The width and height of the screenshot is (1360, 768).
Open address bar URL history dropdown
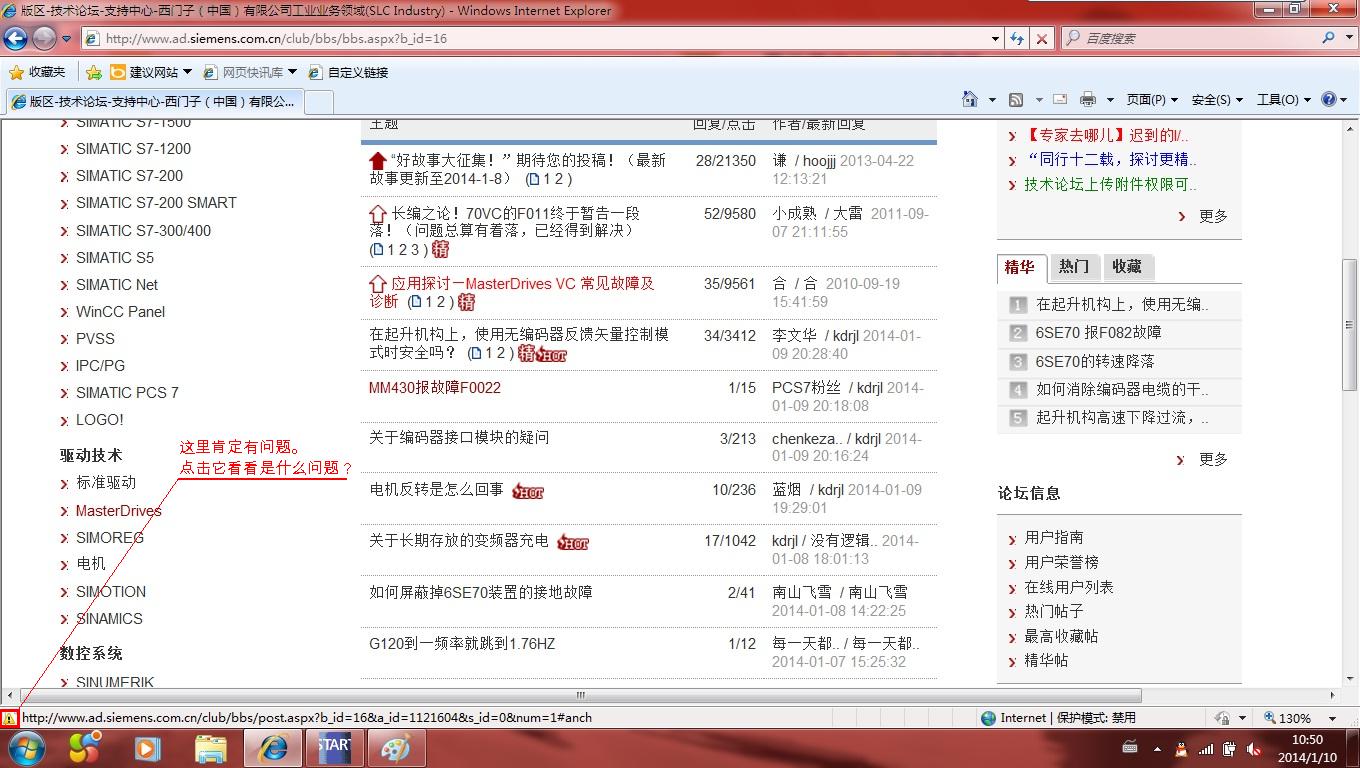tap(995, 38)
